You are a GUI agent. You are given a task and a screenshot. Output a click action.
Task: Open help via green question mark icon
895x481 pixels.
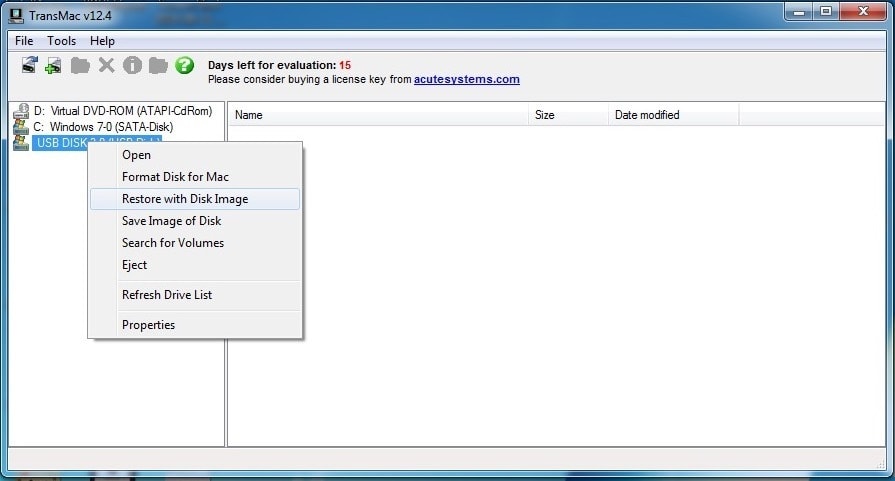click(184, 65)
